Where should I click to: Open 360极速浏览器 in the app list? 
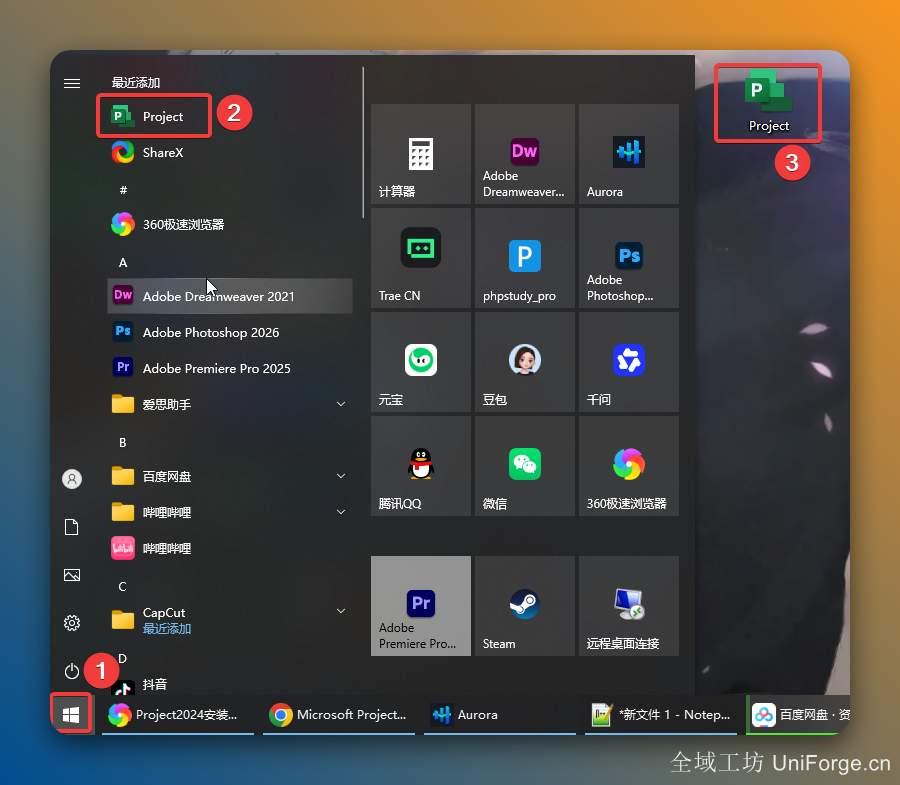click(230, 224)
